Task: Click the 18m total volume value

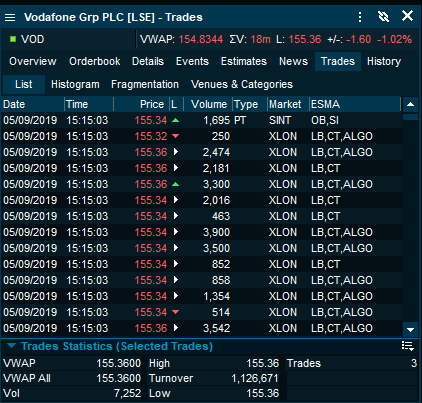Action: (x=261, y=39)
